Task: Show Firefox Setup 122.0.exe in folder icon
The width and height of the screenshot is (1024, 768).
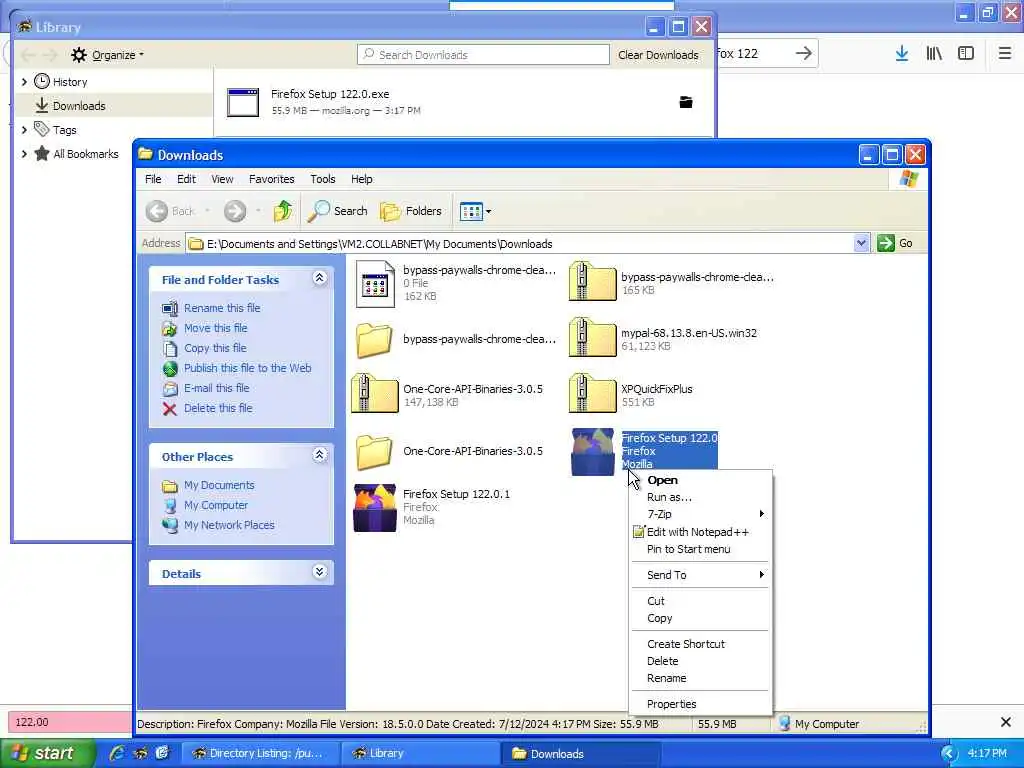Action: pyautogui.click(x=686, y=102)
